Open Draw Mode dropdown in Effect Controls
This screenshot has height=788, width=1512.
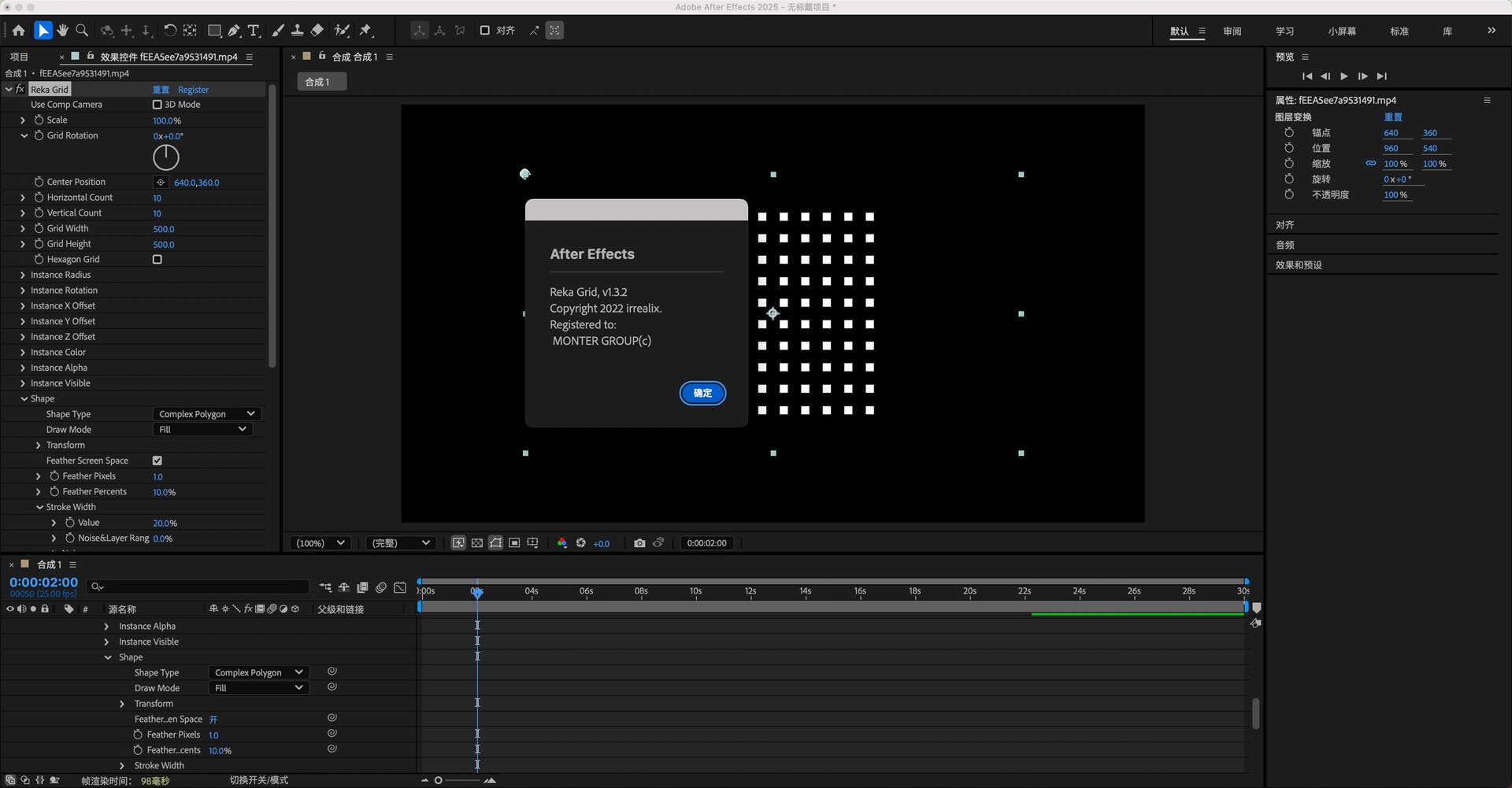tap(202, 430)
